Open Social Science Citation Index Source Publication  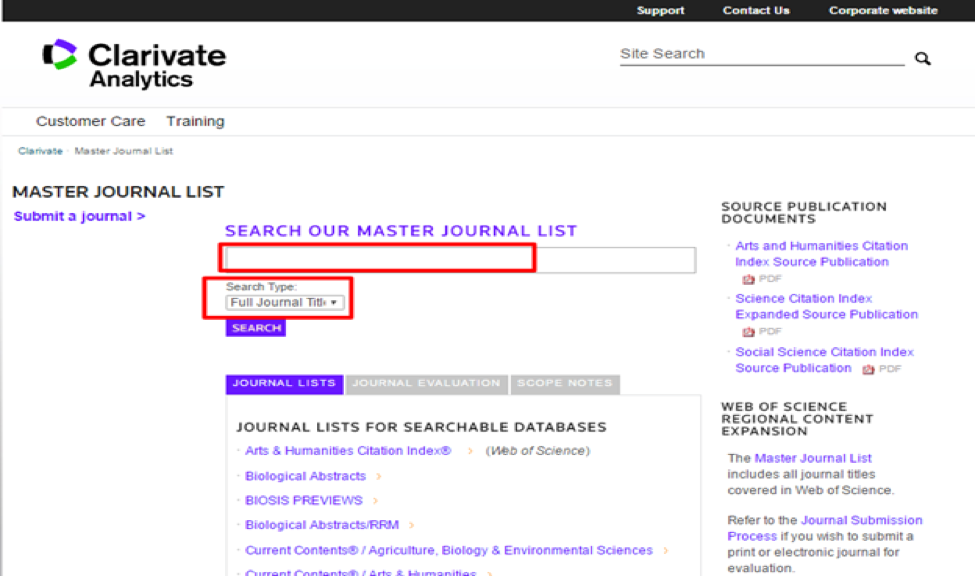[x=825, y=360]
